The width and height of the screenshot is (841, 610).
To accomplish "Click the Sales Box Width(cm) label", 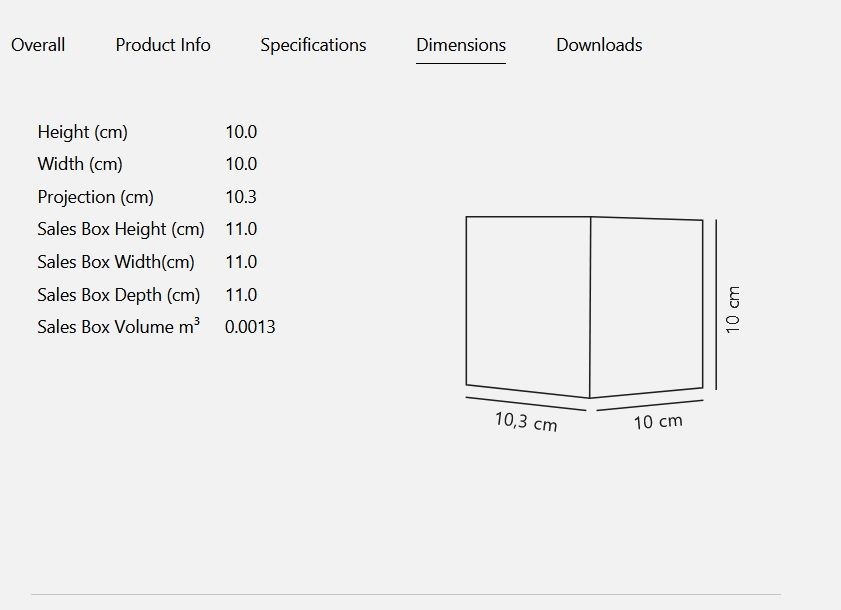I will [116, 262].
